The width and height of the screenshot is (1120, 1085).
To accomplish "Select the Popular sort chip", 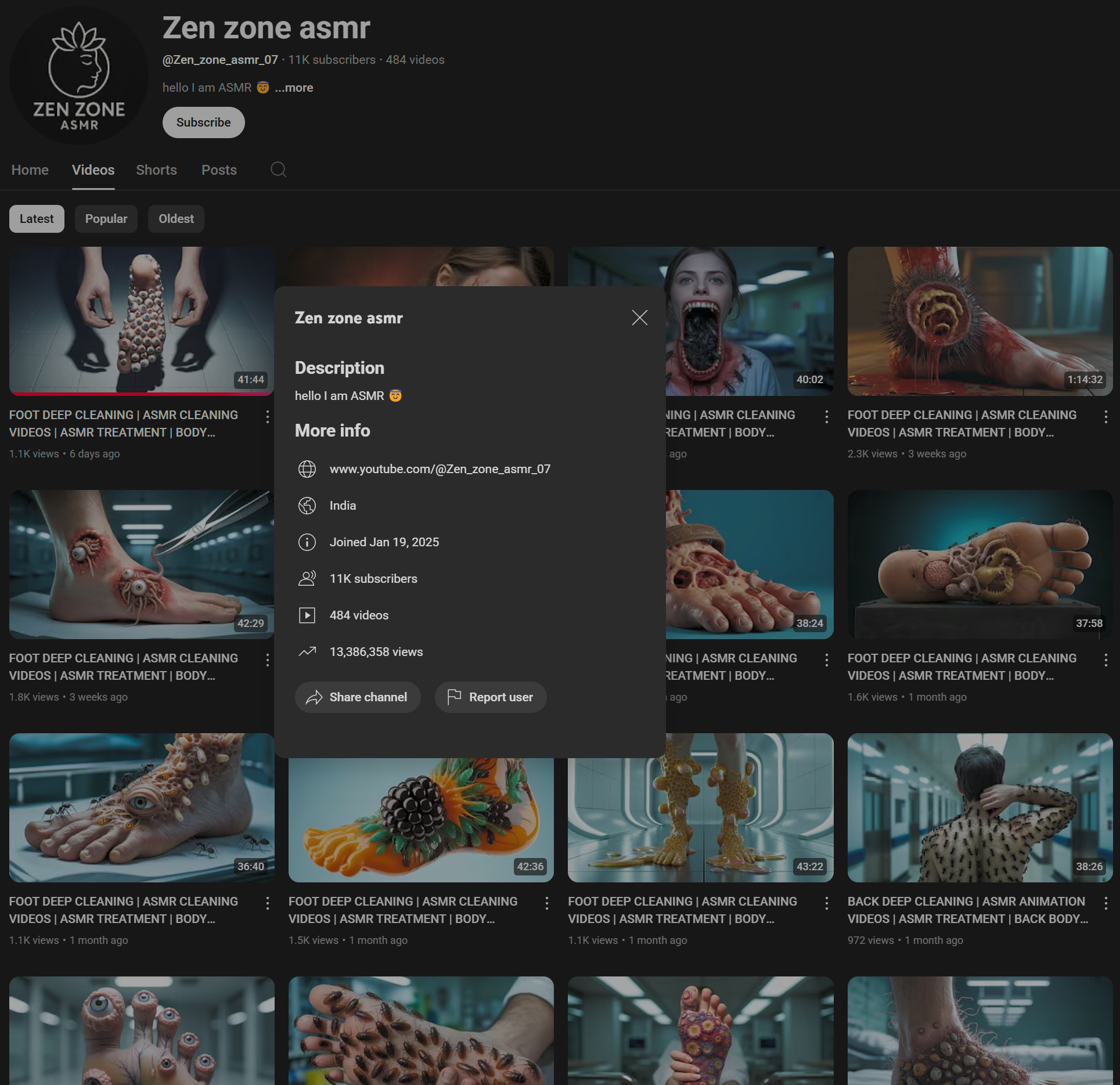I will [x=106, y=219].
